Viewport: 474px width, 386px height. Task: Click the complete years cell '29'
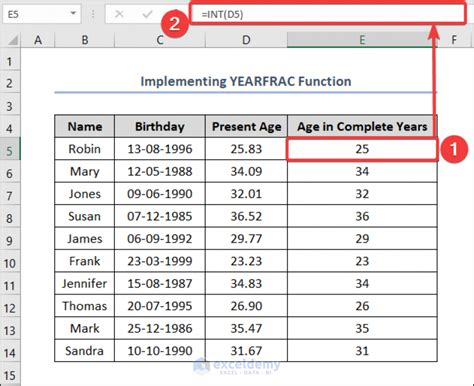click(362, 239)
